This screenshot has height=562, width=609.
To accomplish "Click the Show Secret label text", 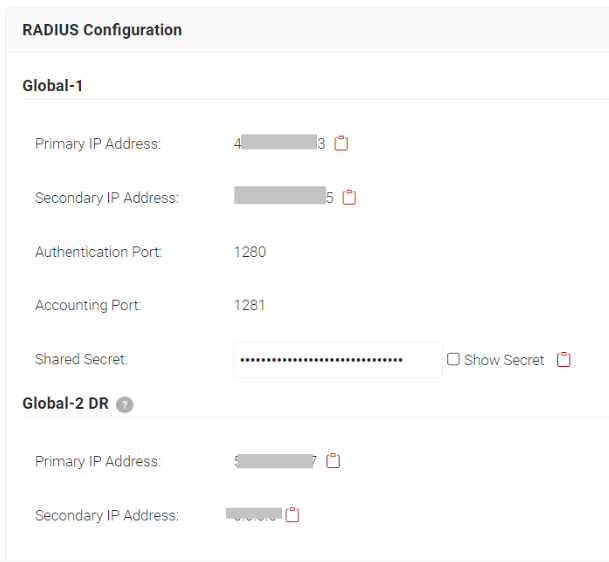I will pos(504,360).
